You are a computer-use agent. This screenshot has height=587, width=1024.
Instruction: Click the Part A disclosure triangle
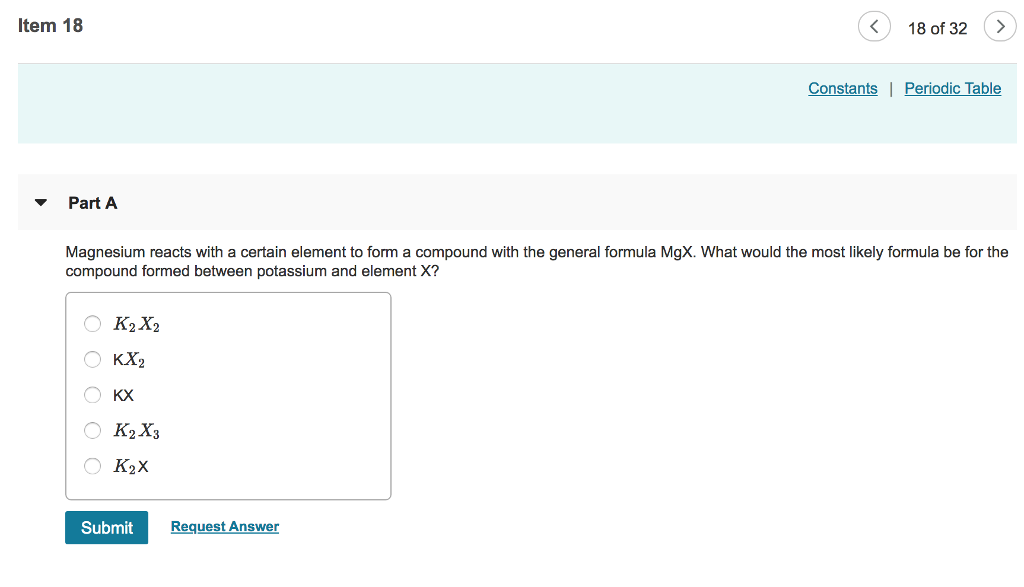click(x=40, y=202)
